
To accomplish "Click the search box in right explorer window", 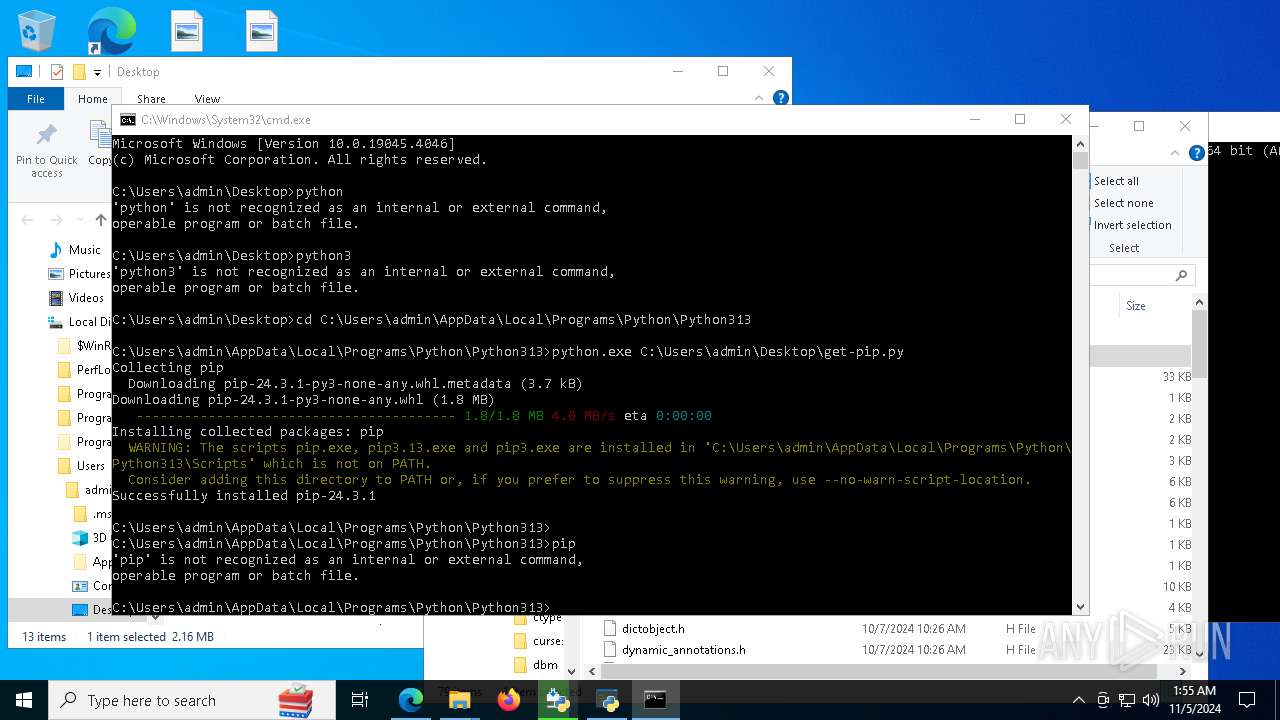I will coord(1141,275).
